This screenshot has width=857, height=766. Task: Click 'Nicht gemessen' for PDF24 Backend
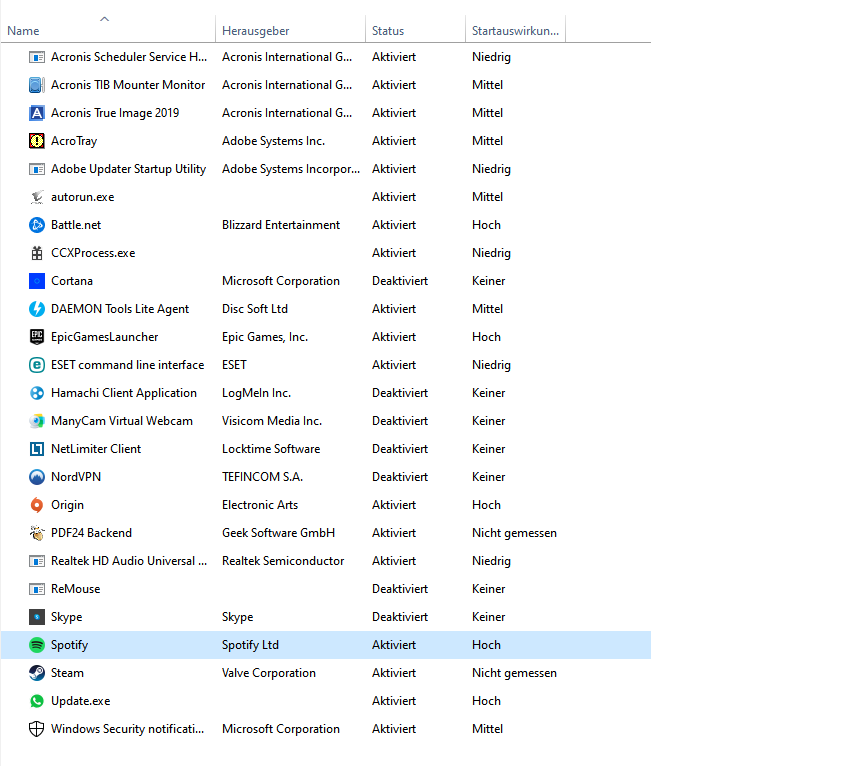coord(514,533)
